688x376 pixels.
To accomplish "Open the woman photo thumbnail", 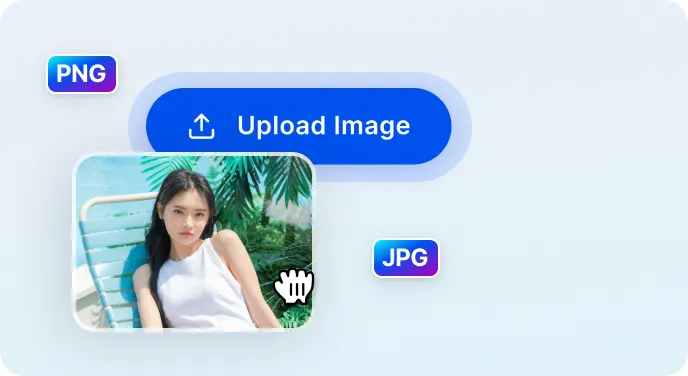I will coord(194,242).
